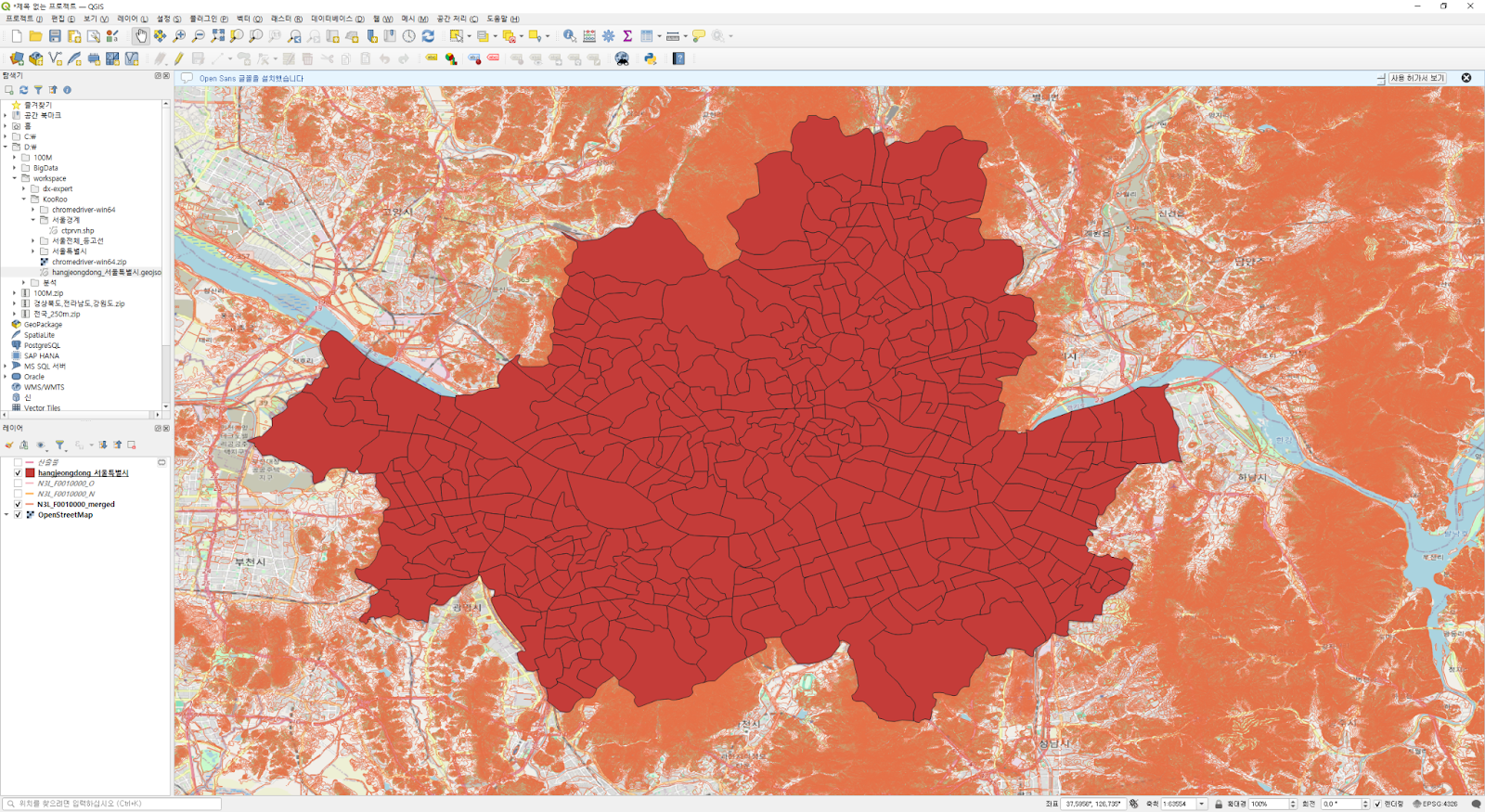Open the map scale dropdown arrow
This screenshot has height=812, width=1485.
pyautogui.click(x=1201, y=804)
